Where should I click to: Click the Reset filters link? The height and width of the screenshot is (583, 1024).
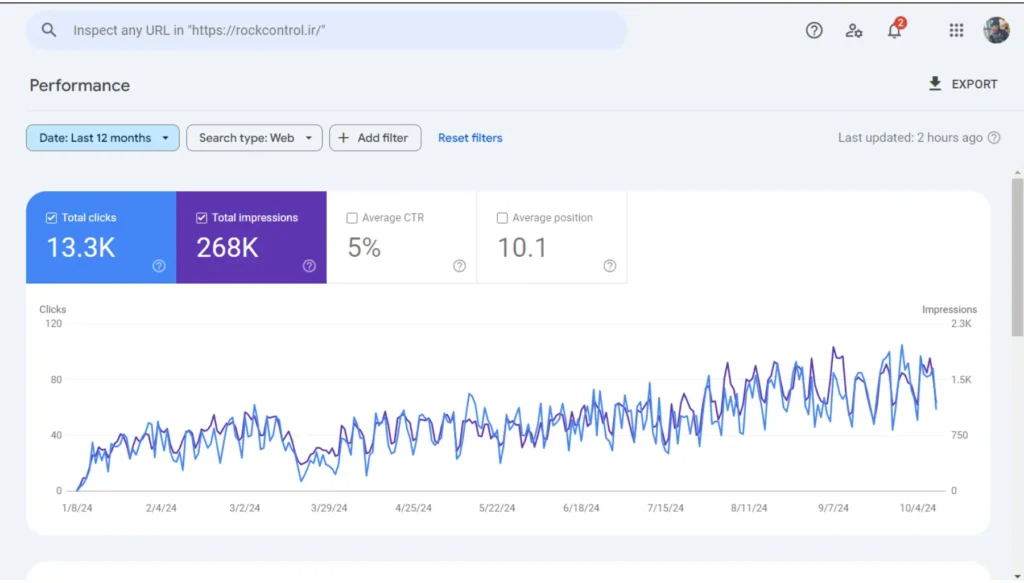point(470,138)
